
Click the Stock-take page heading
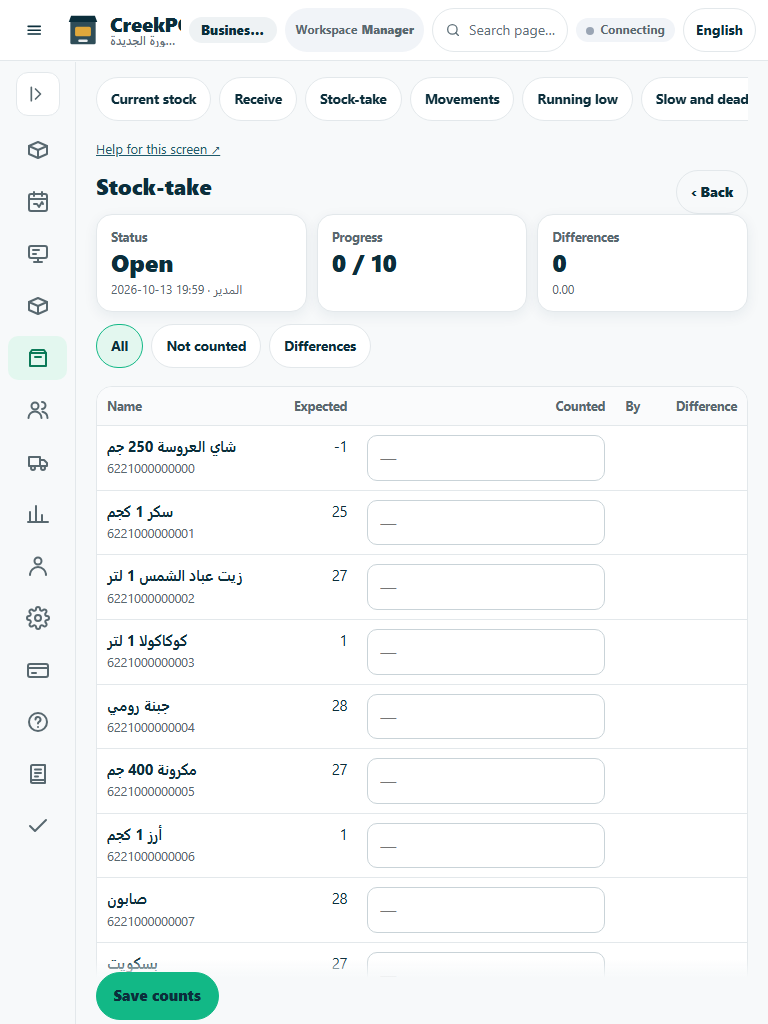154,187
